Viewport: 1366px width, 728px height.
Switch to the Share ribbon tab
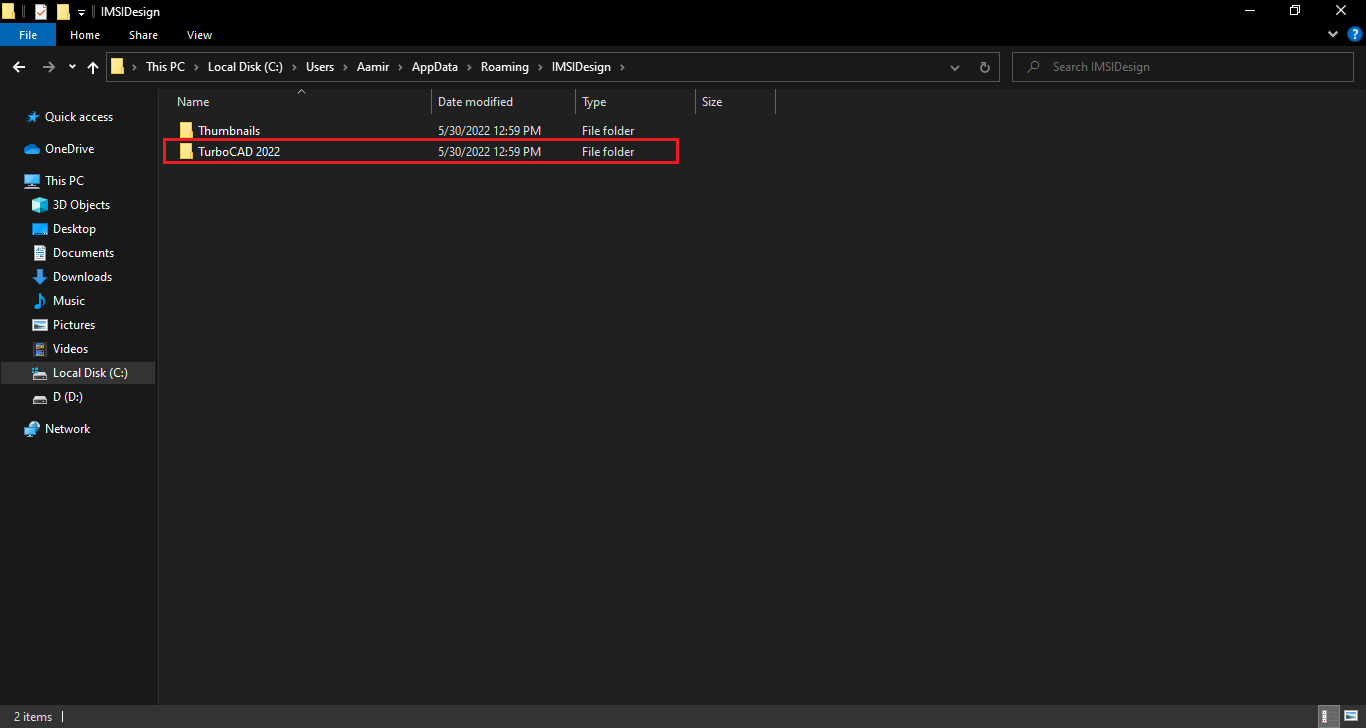[x=143, y=35]
